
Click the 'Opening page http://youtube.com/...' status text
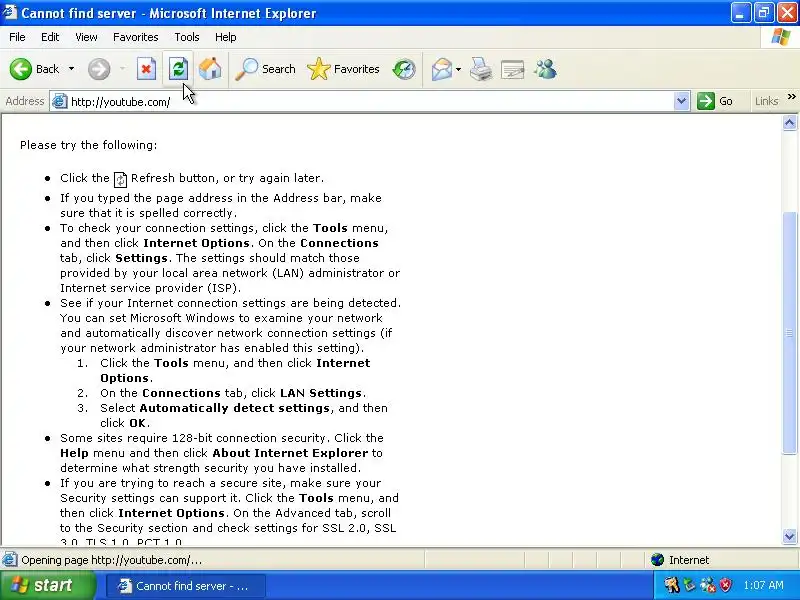[x=112, y=560]
